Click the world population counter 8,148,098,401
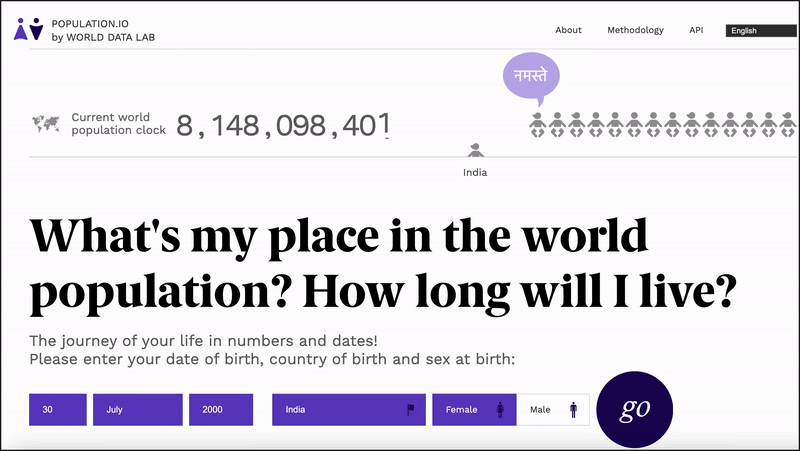 (283, 126)
